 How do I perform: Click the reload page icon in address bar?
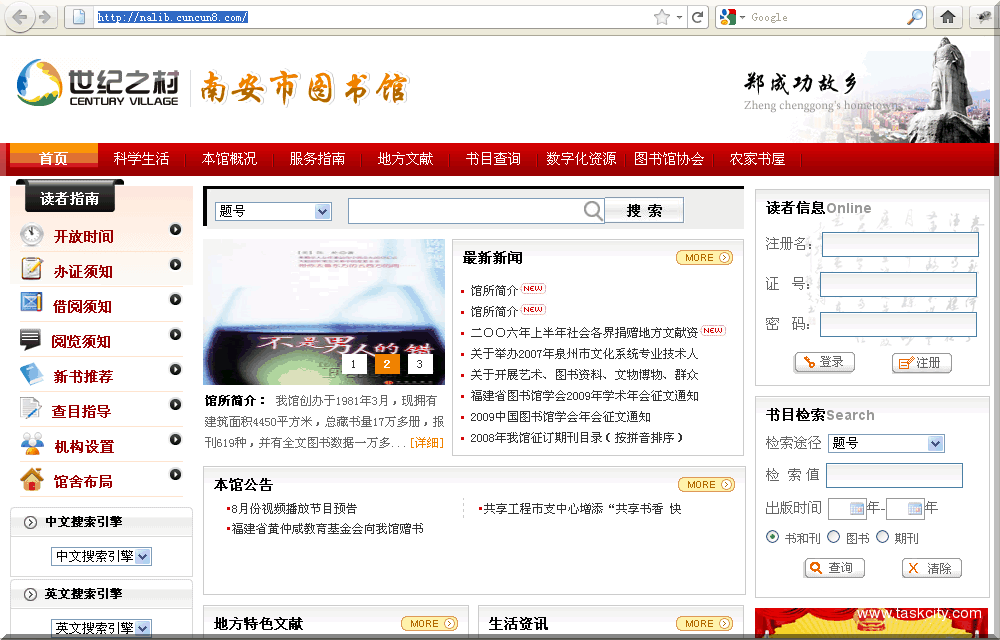click(698, 17)
